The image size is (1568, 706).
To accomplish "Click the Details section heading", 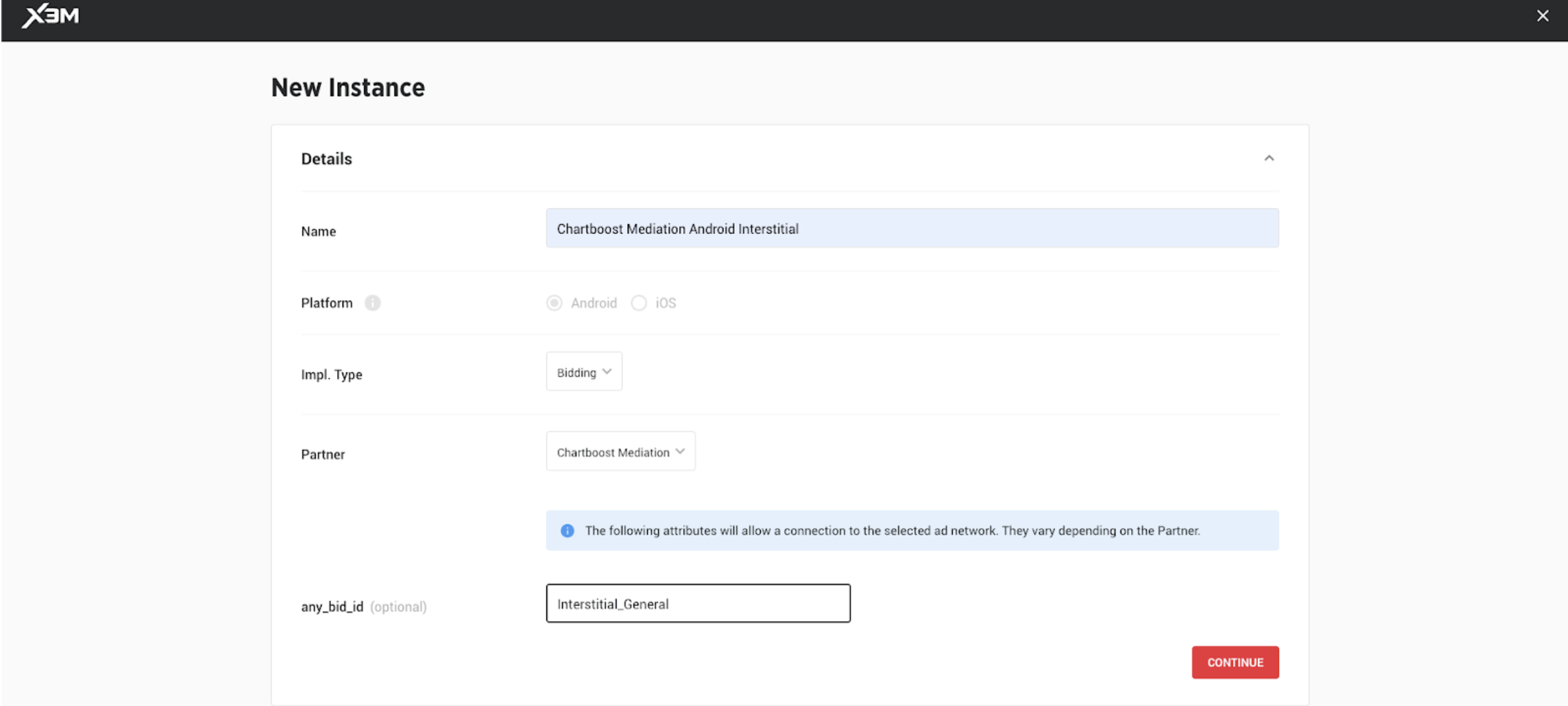I will (x=326, y=159).
